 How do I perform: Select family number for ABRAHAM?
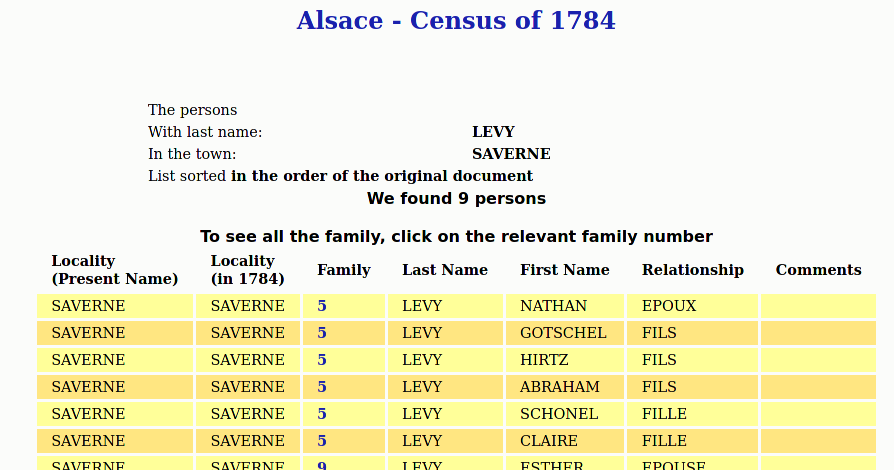click(x=322, y=387)
